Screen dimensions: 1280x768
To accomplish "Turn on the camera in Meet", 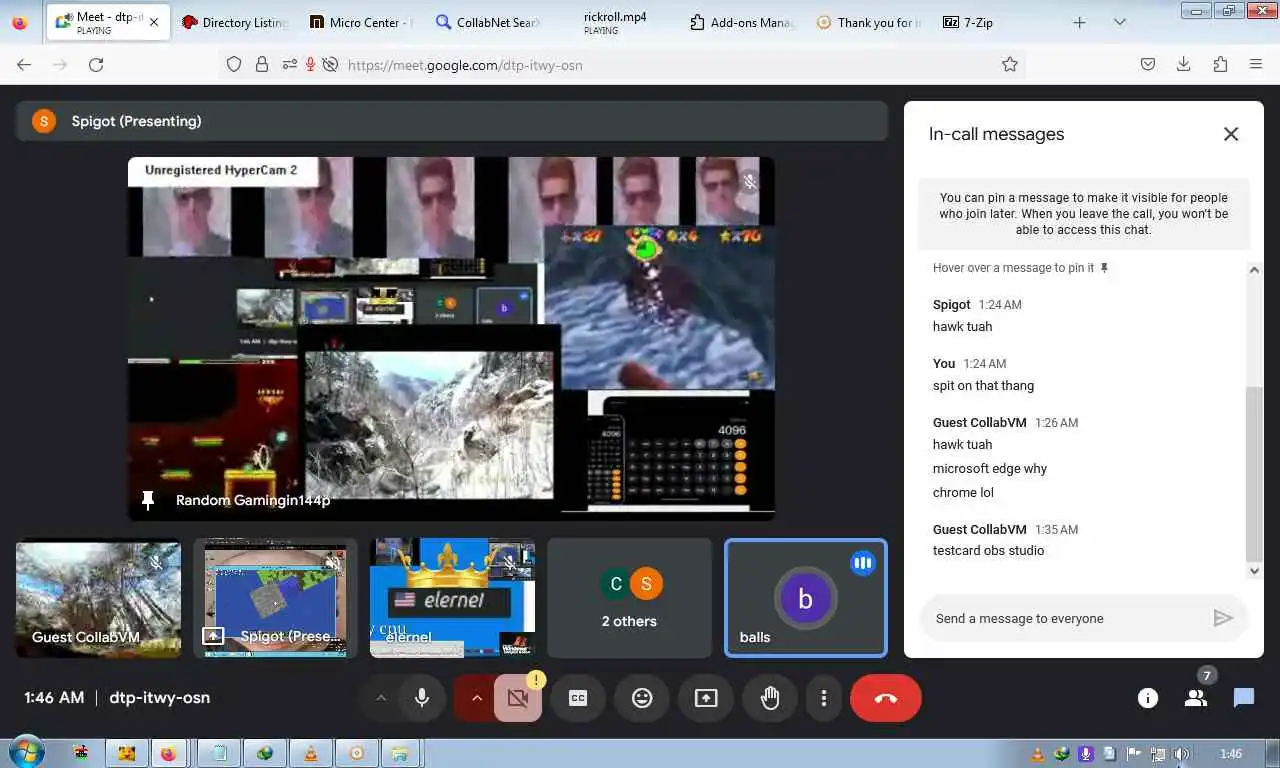I will (518, 698).
